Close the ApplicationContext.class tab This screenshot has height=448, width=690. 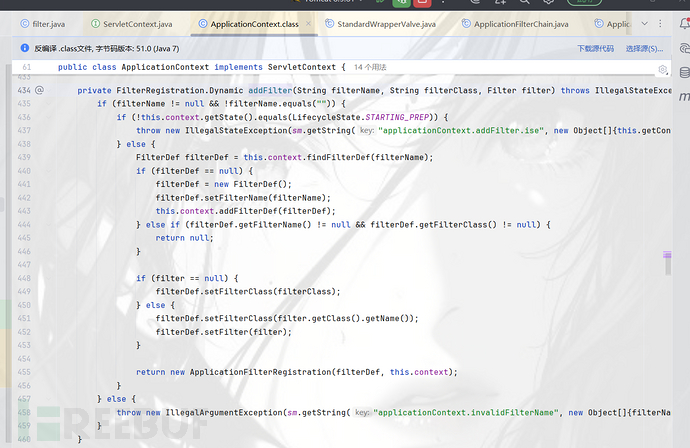[307, 23]
